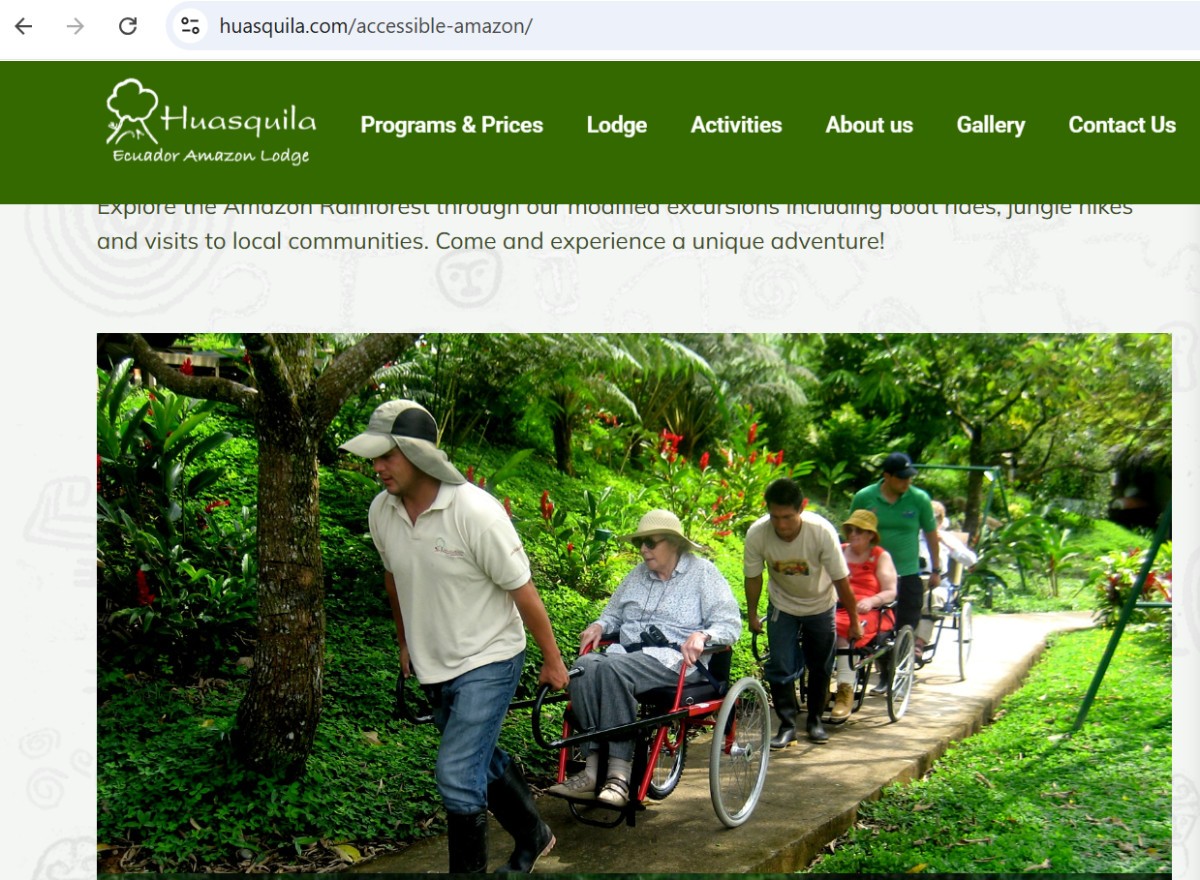Image resolution: width=1200 pixels, height=880 pixels.
Task: Go to the Activities page
Action: tap(736, 125)
